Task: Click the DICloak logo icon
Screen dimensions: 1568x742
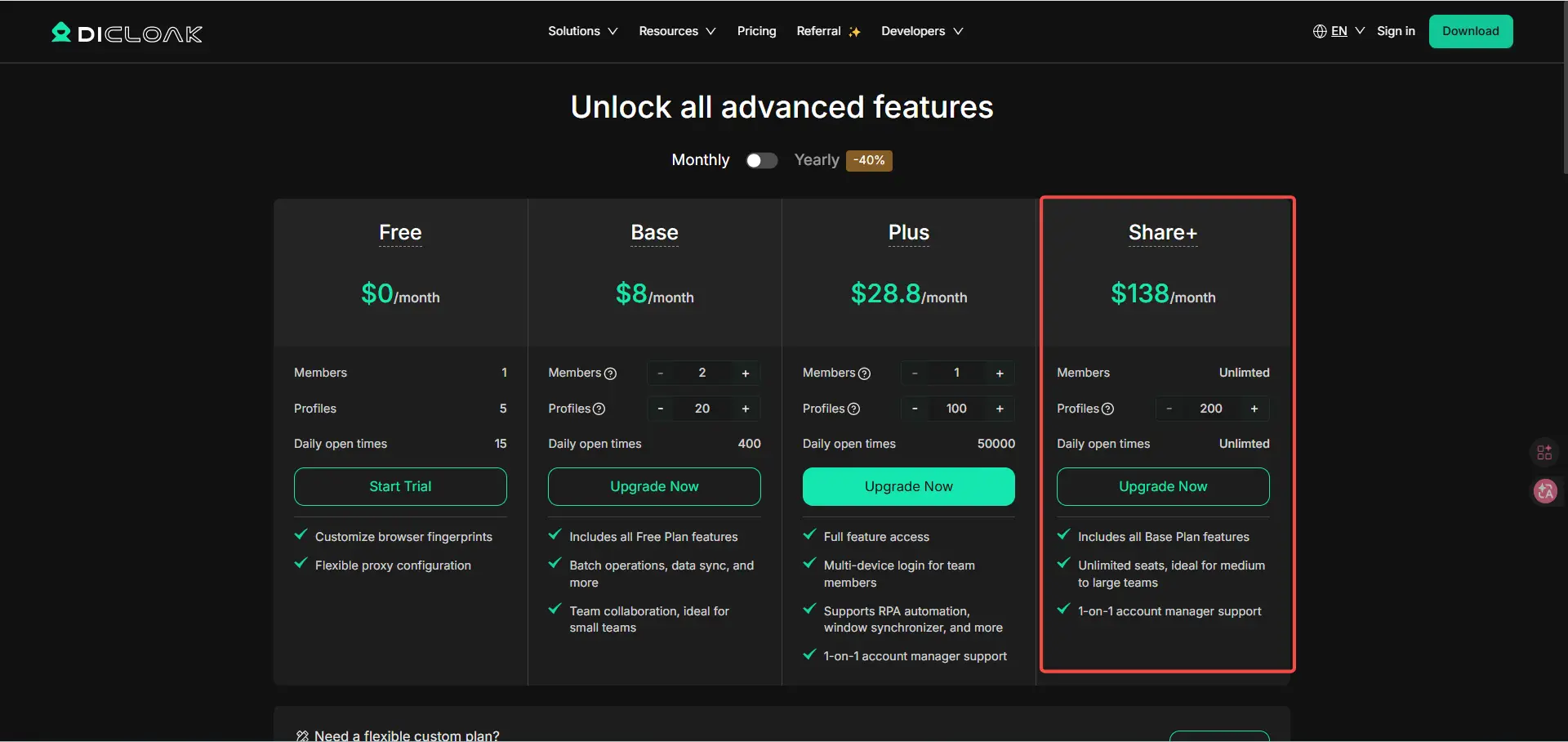Action: tap(61, 33)
